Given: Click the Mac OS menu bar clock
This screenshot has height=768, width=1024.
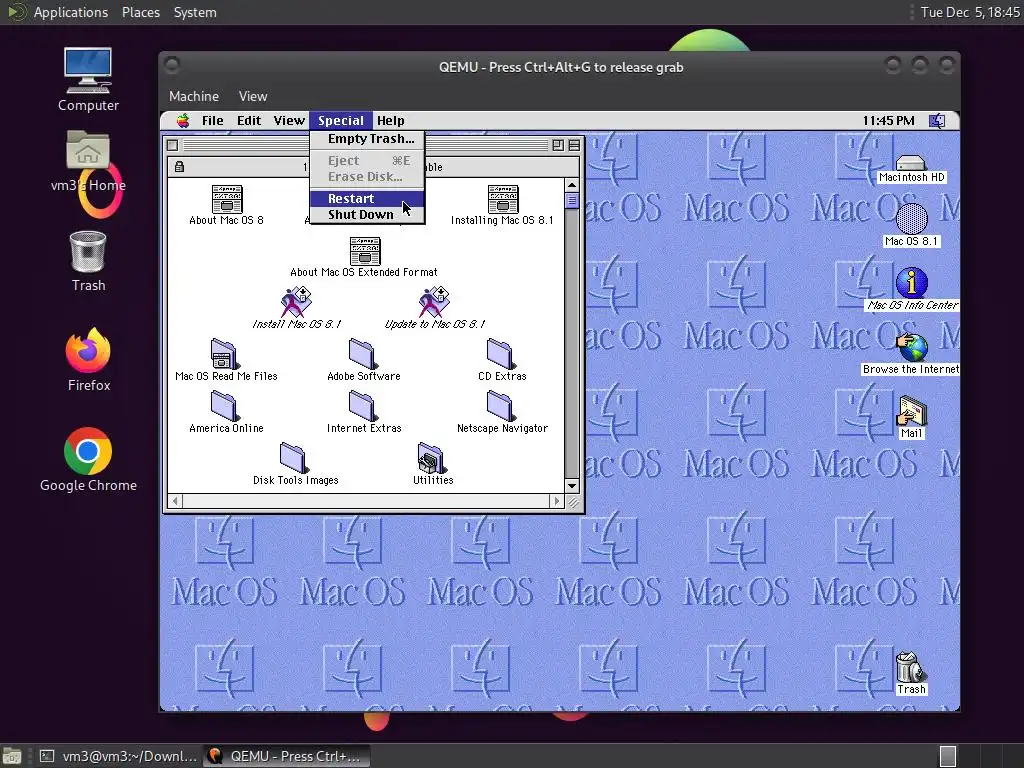Looking at the screenshot, I should tap(888, 120).
